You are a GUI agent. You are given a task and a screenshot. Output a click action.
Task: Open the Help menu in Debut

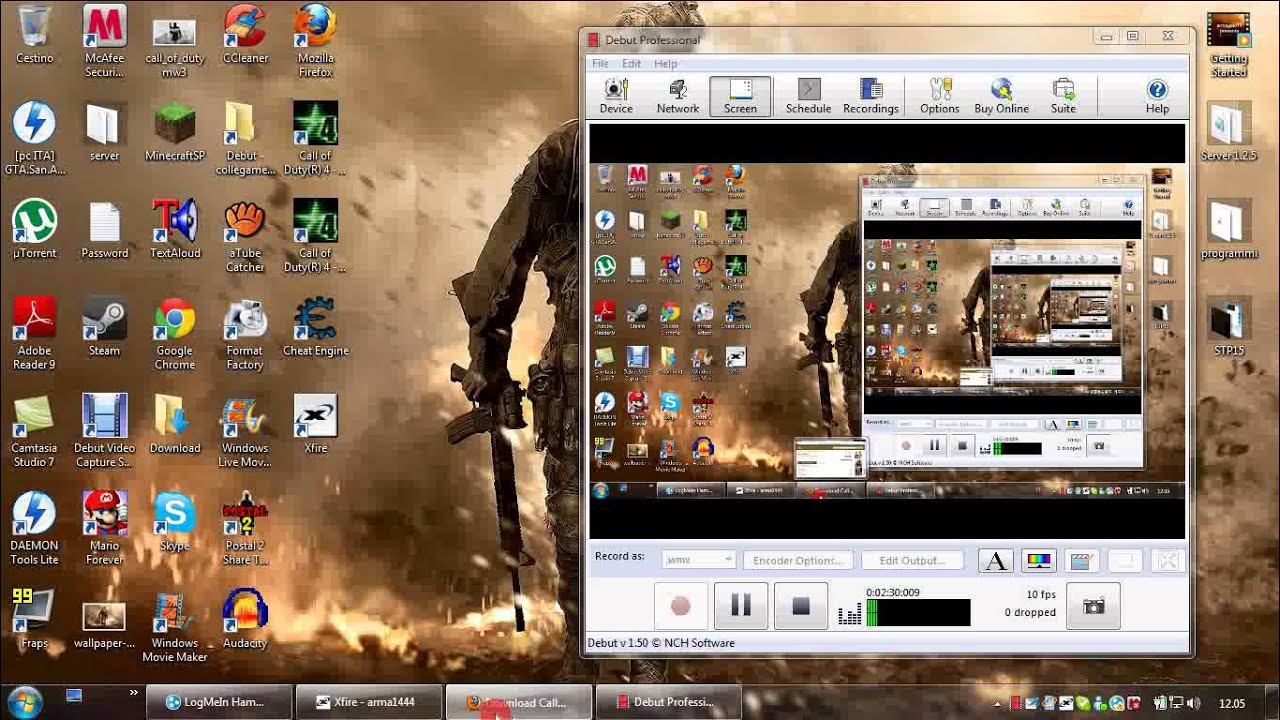tap(665, 63)
